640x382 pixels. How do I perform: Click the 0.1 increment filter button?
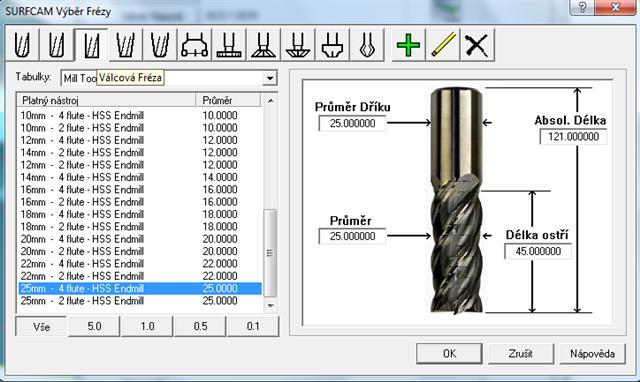click(253, 326)
